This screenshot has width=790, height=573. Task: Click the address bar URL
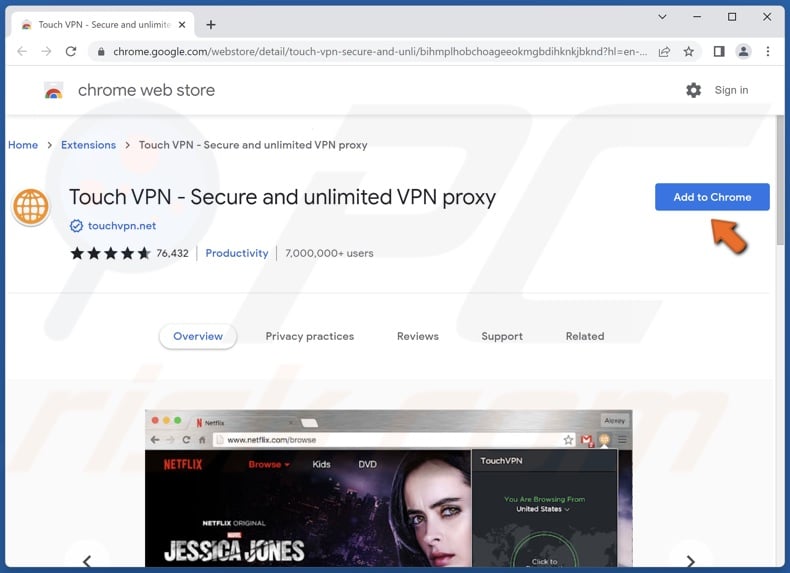[x=380, y=51]
